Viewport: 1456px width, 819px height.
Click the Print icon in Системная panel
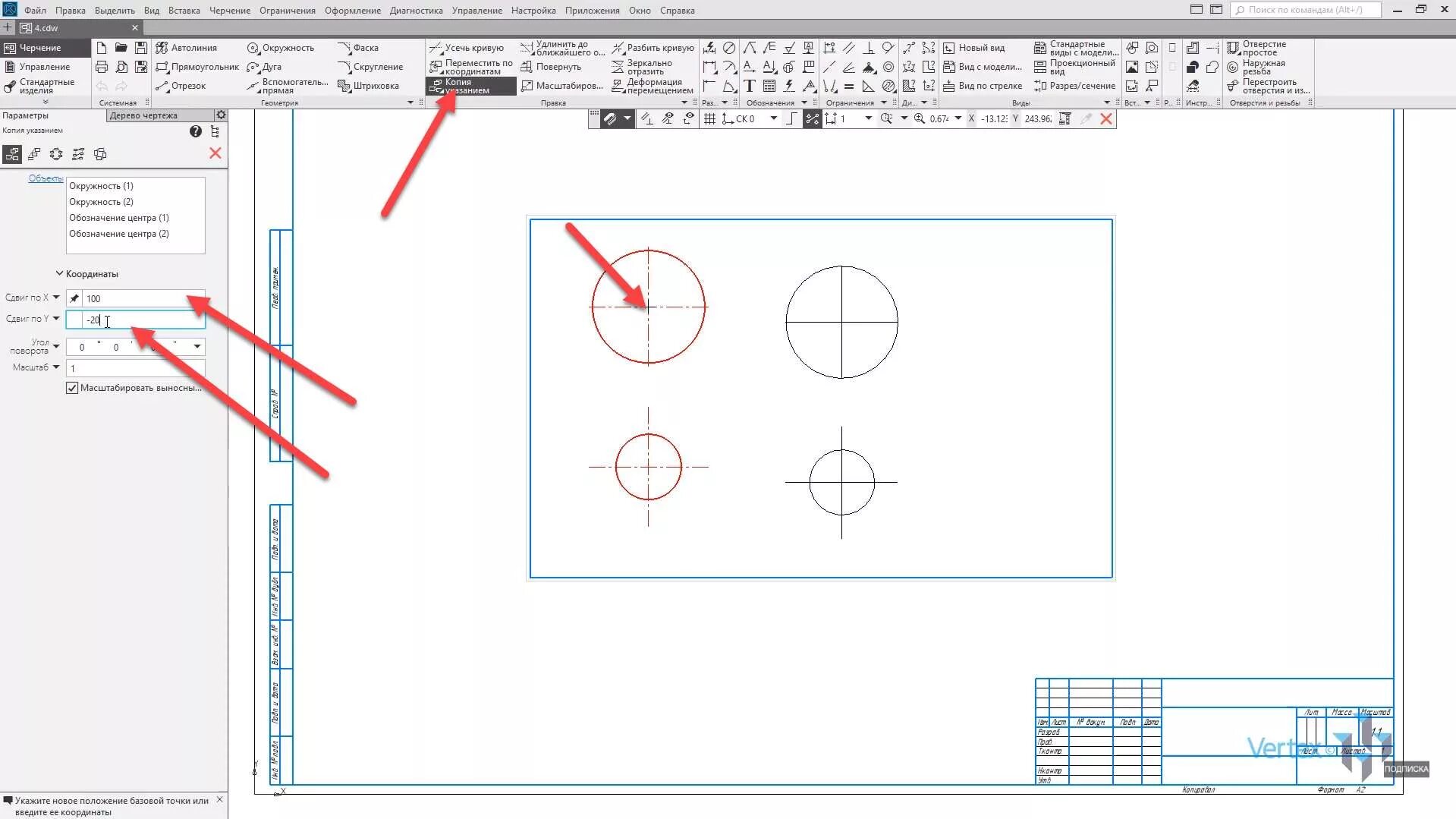(102, 67)
